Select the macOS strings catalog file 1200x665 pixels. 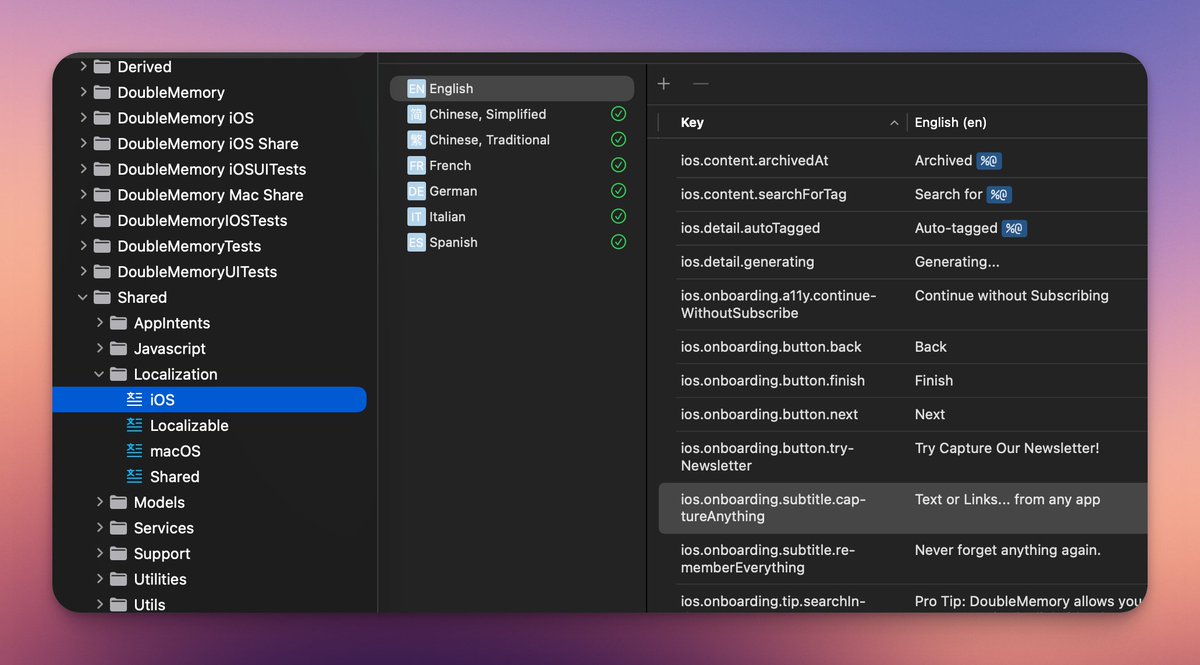[x=175, y=451]
